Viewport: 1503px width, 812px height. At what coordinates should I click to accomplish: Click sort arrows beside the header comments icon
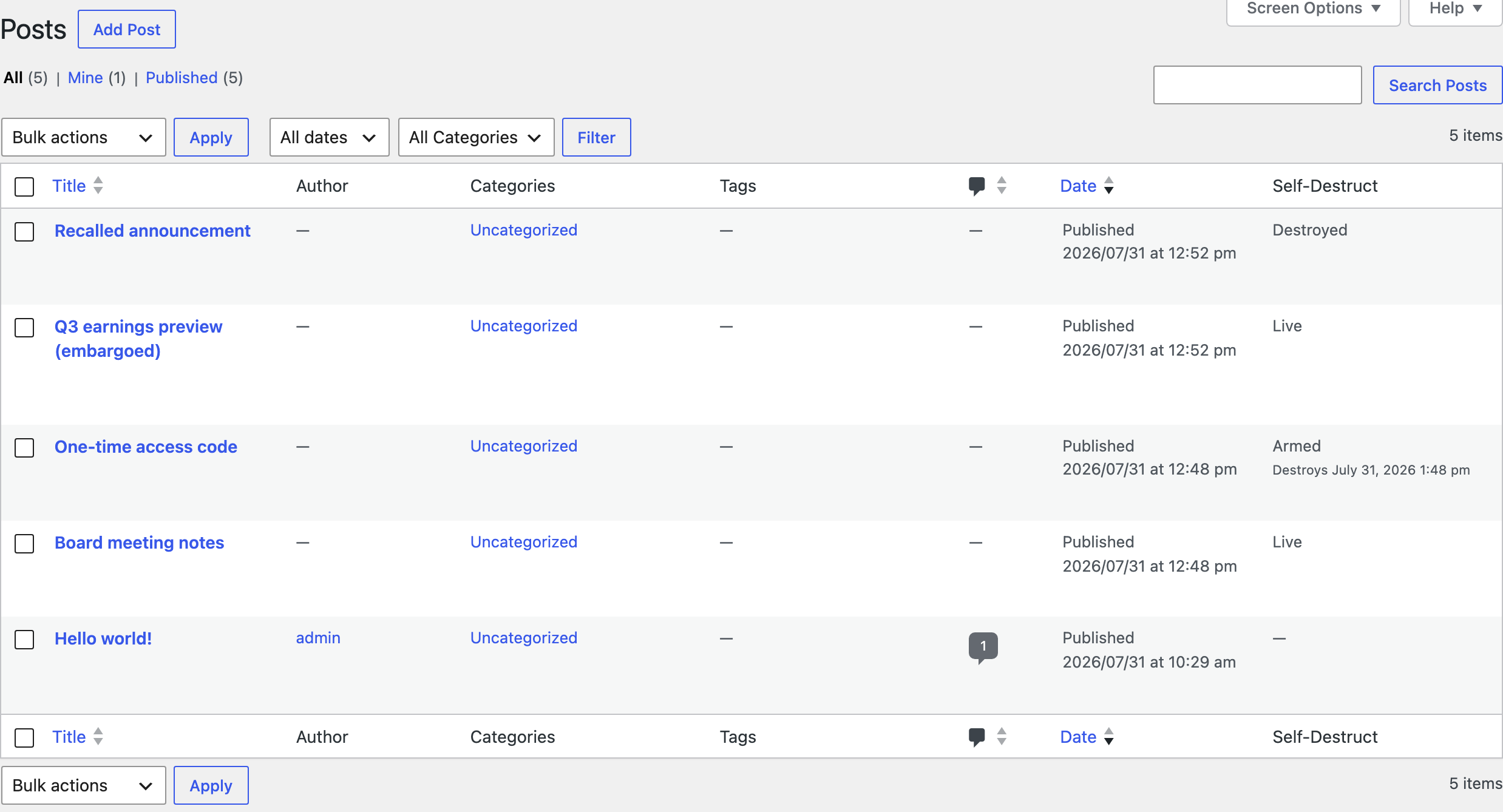pyautogui.click(x=1002, y=185)
